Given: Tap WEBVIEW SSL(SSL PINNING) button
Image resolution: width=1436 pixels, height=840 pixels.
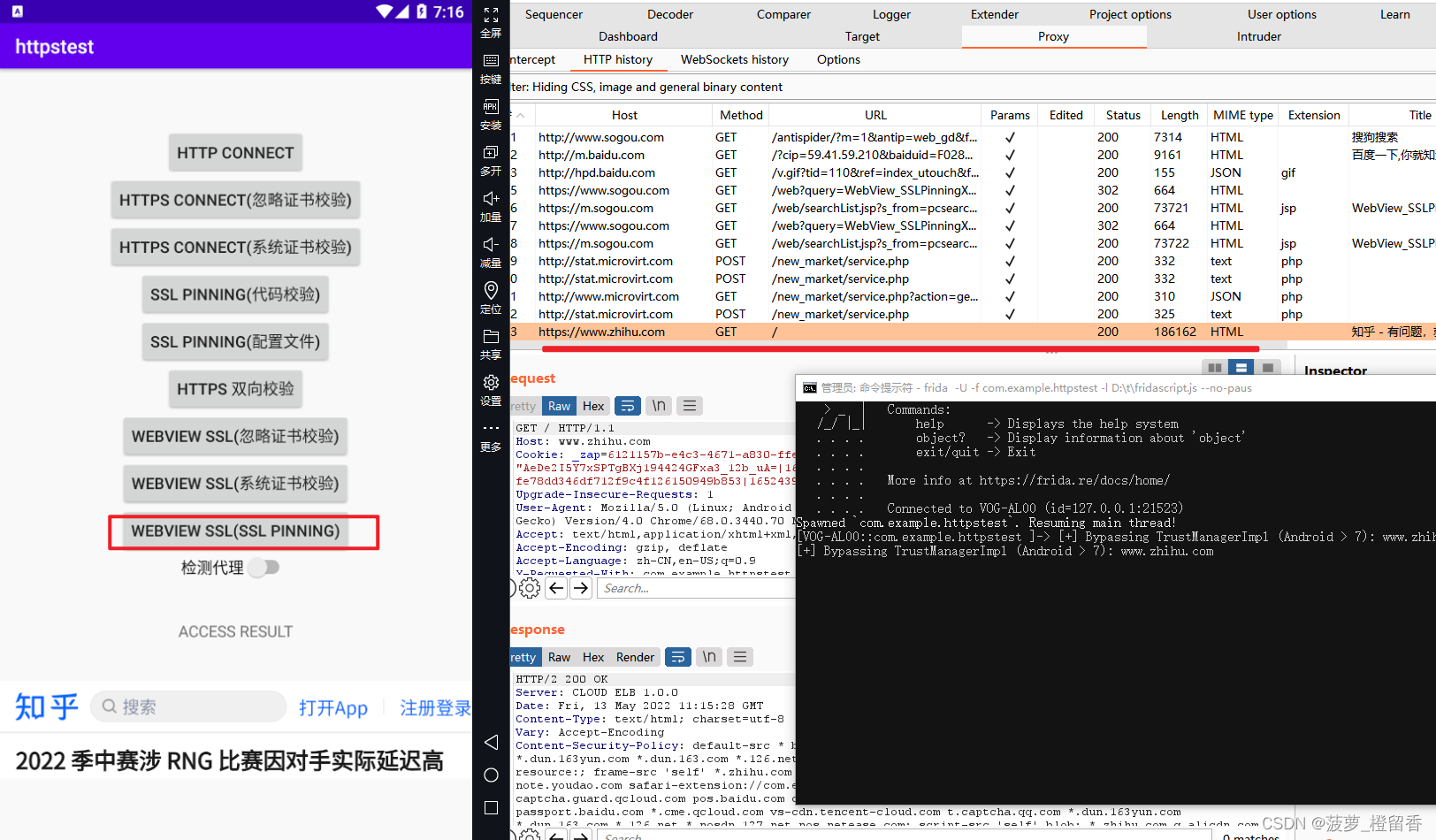Looking at the screenshot, I should 235,531.
